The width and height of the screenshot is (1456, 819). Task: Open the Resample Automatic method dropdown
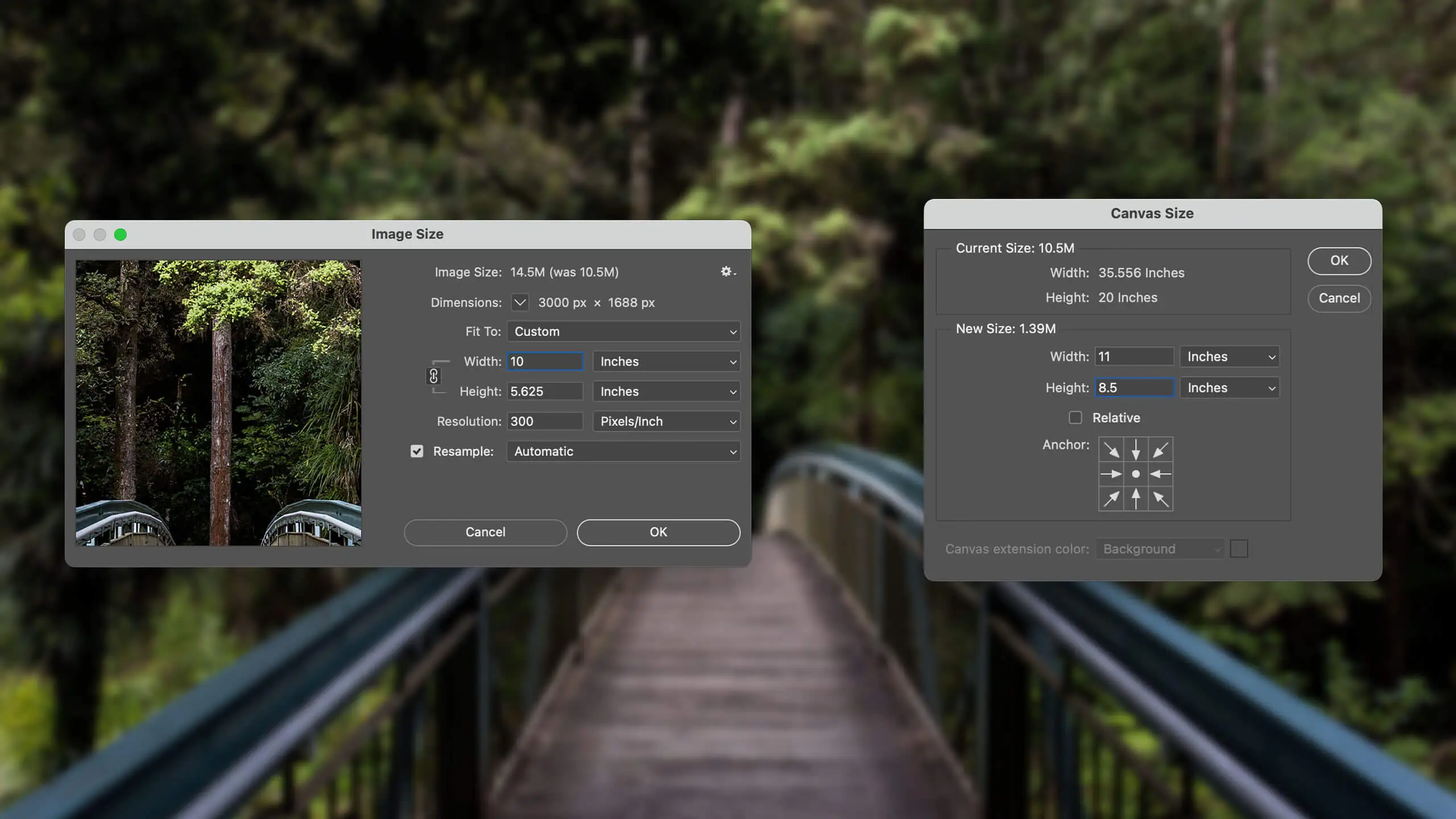623,451
